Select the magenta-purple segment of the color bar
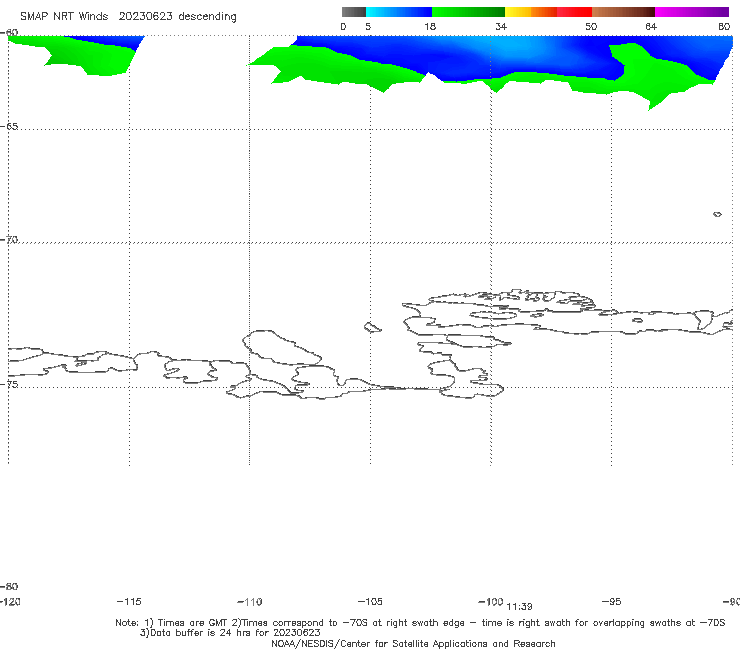The image size is (740, 650). (x=692, y=12)
